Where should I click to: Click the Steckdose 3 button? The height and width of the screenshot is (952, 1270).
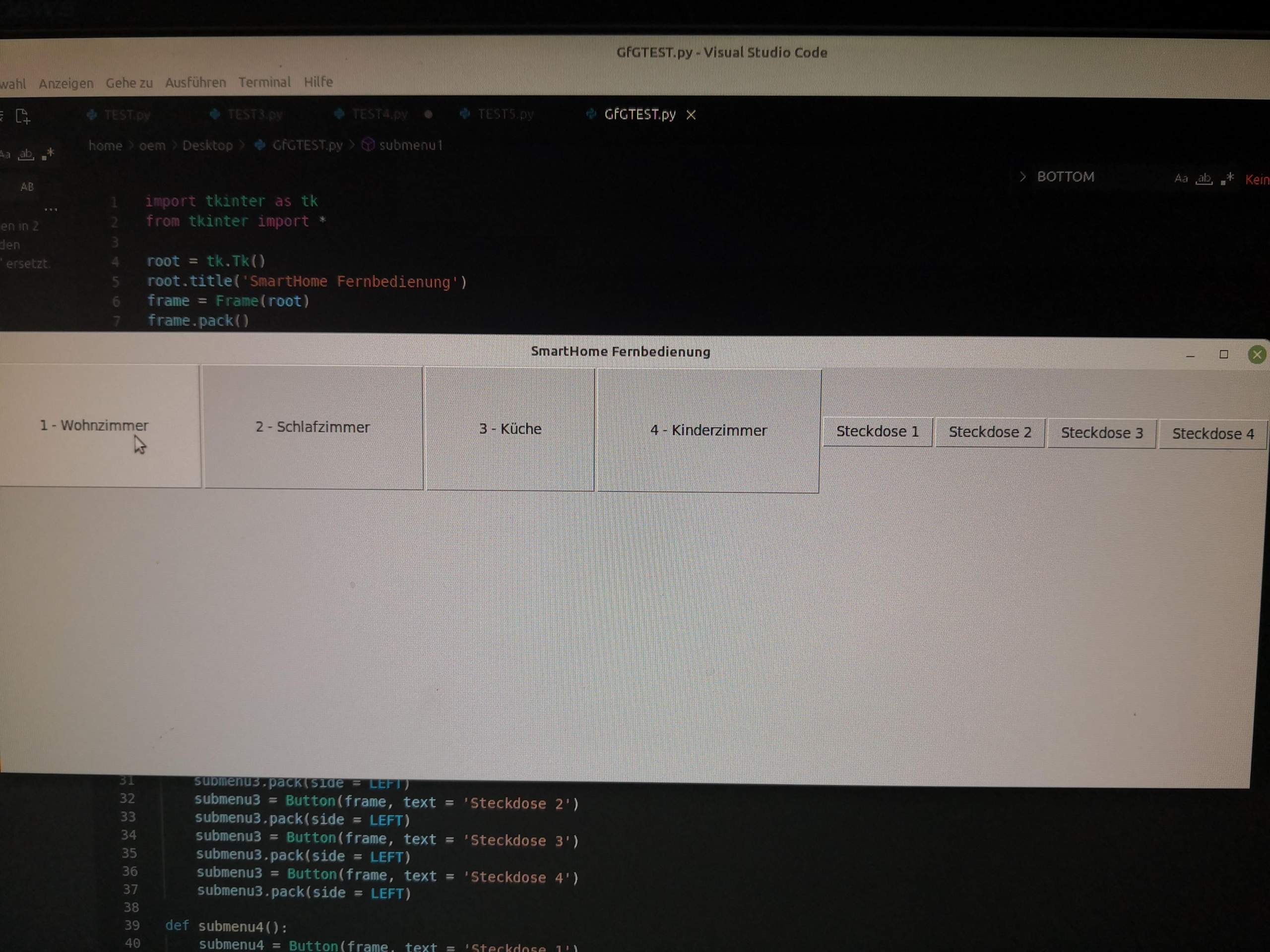pyautogui.click(x=1102, y=433)
